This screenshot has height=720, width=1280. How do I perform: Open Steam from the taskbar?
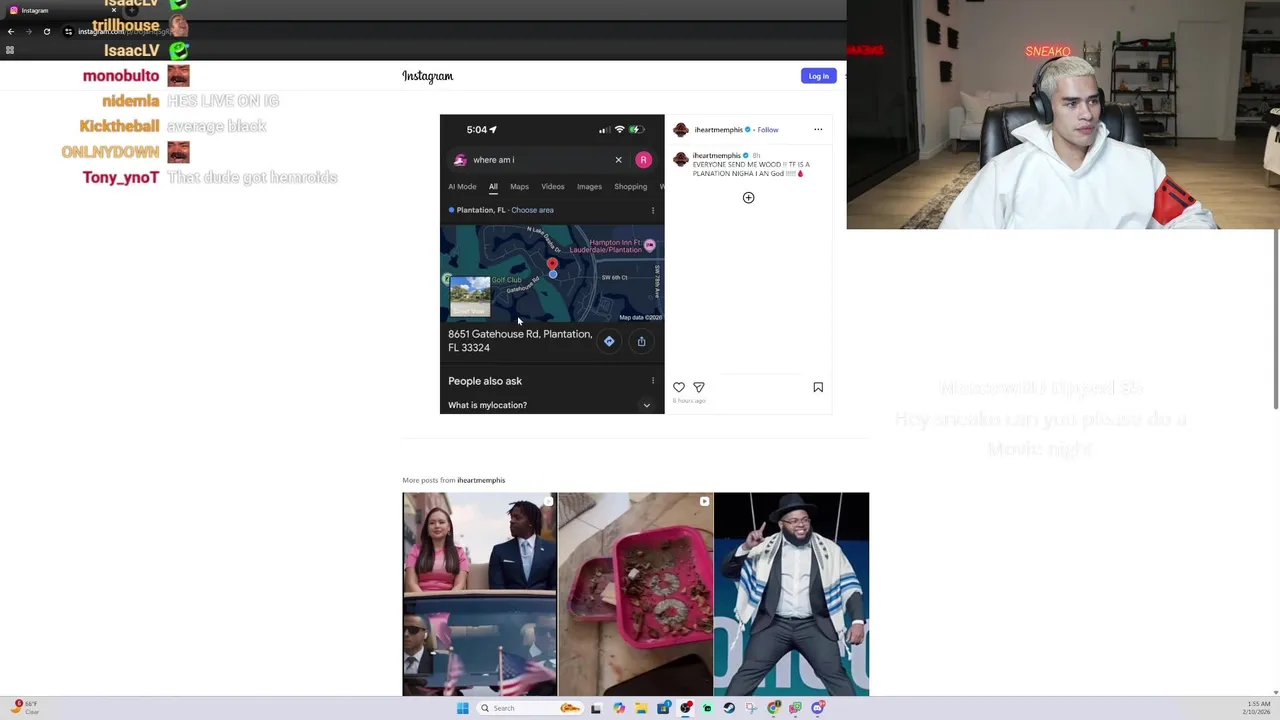click(729, 708)
